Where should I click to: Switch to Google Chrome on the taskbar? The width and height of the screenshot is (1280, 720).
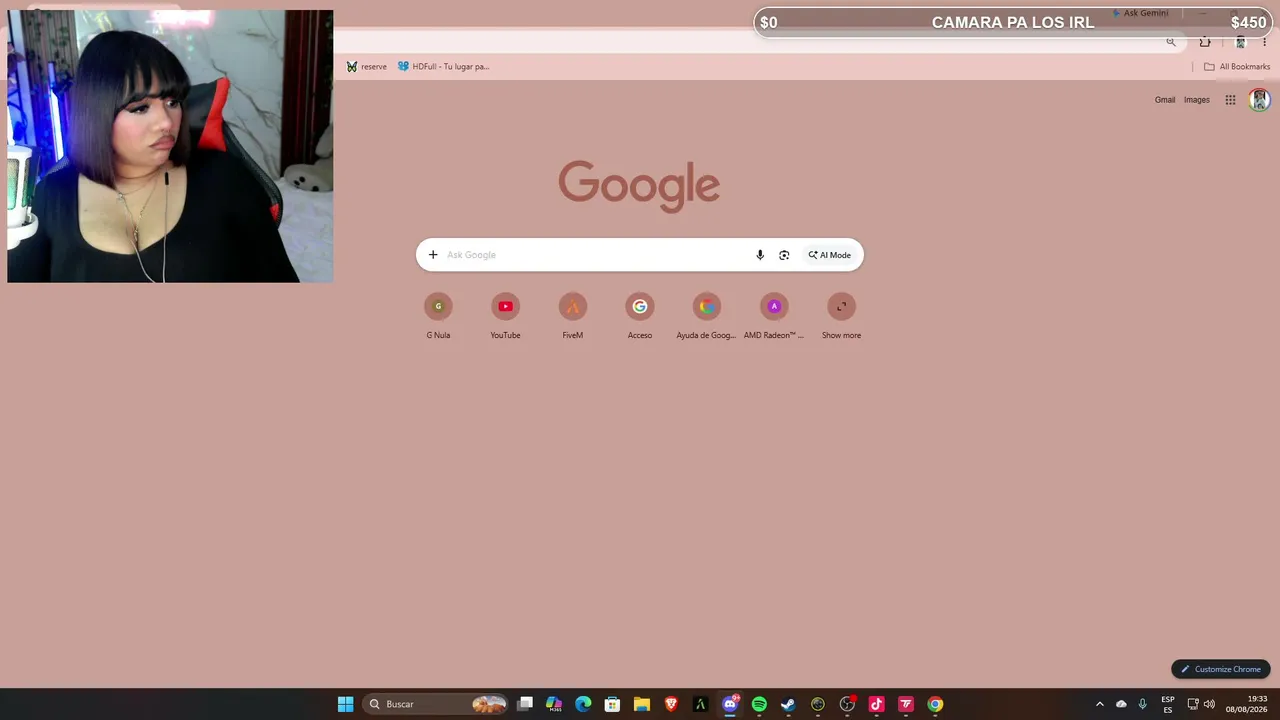point(935,704)
